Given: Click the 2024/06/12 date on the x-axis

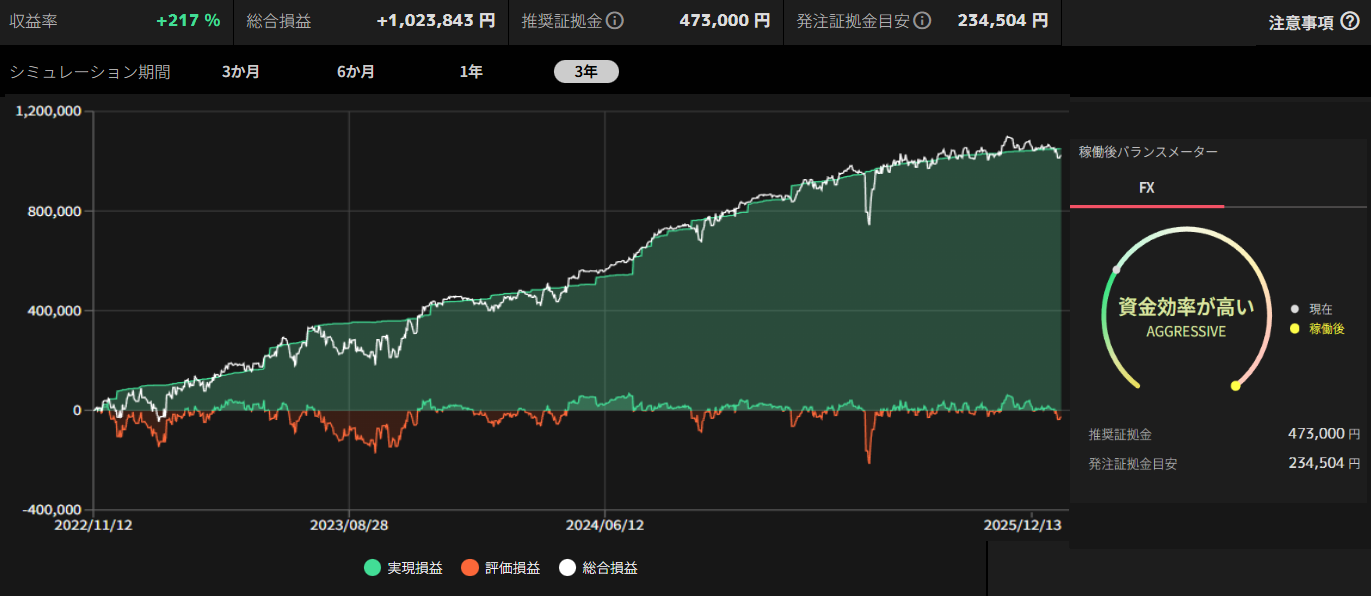Looking at the screenshot, I should pos(605,524).
